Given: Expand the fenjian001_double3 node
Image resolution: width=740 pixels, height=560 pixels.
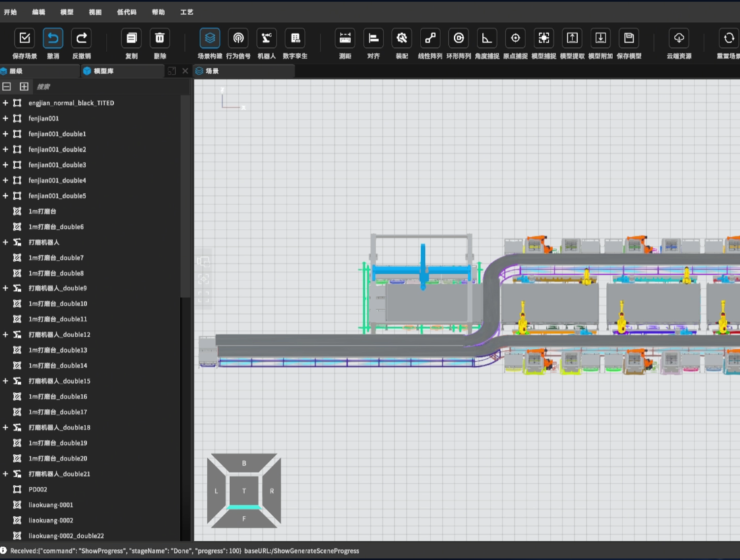Looking at the screenshot, I should tap(5, 165).
